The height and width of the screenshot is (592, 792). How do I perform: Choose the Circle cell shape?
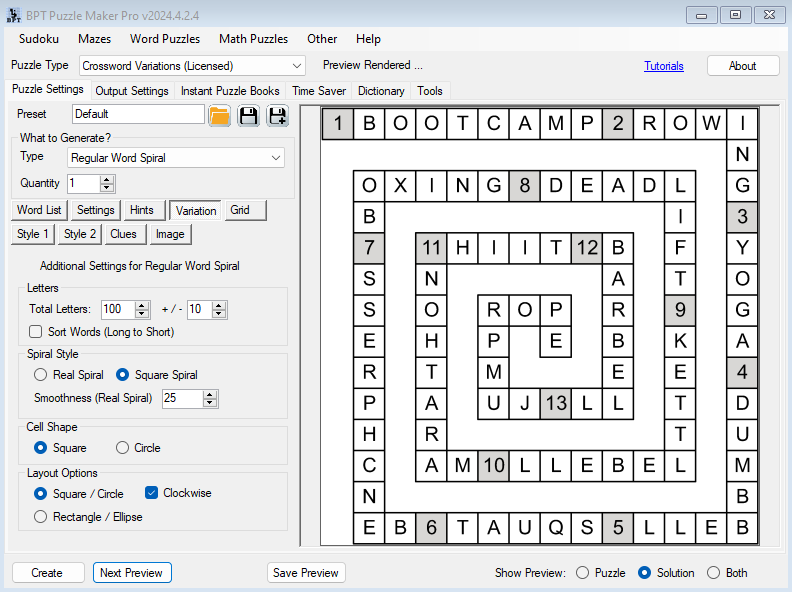click(x=123, y=448)
